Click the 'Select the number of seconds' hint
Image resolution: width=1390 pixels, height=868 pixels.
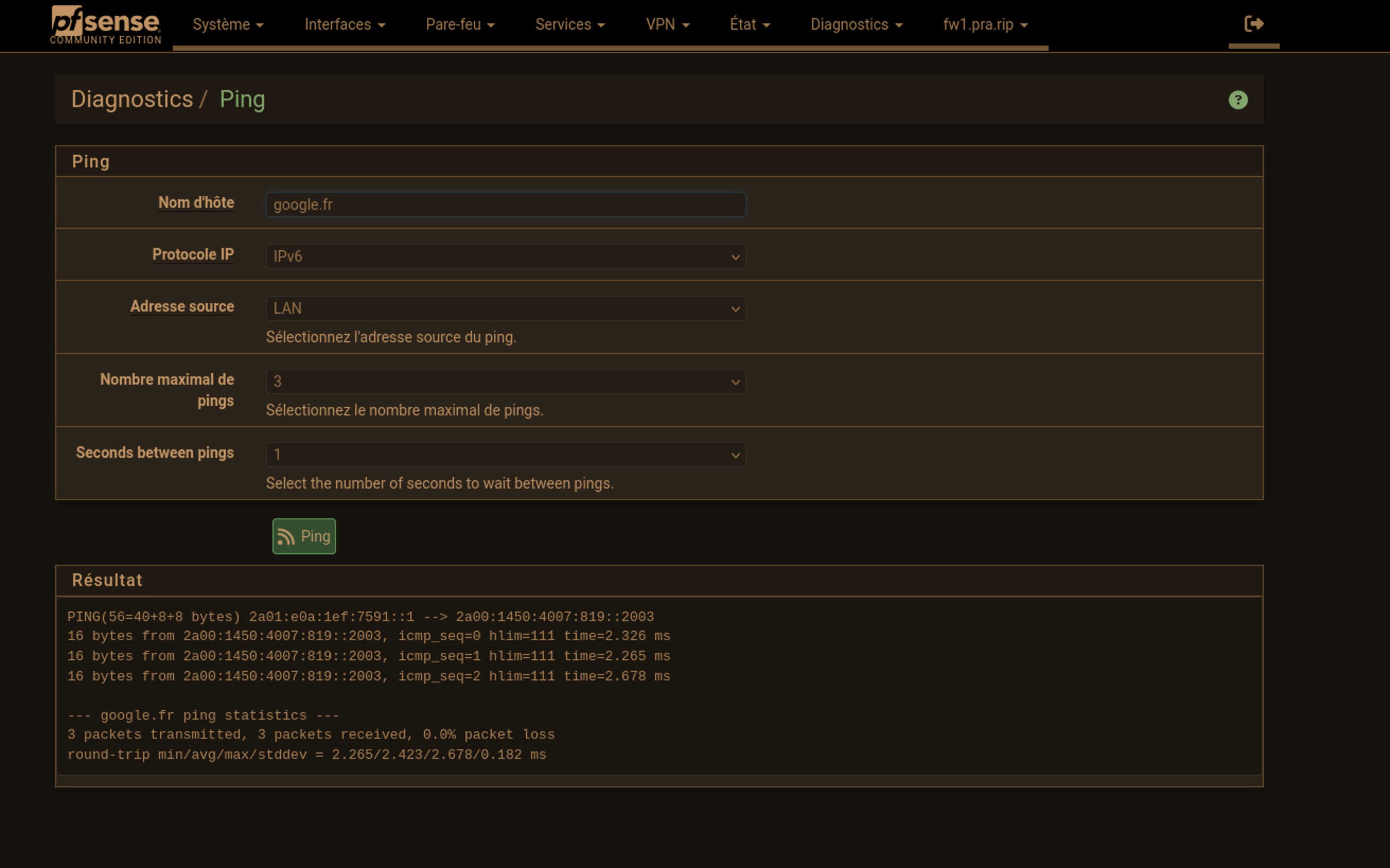(x=440, y=483)
